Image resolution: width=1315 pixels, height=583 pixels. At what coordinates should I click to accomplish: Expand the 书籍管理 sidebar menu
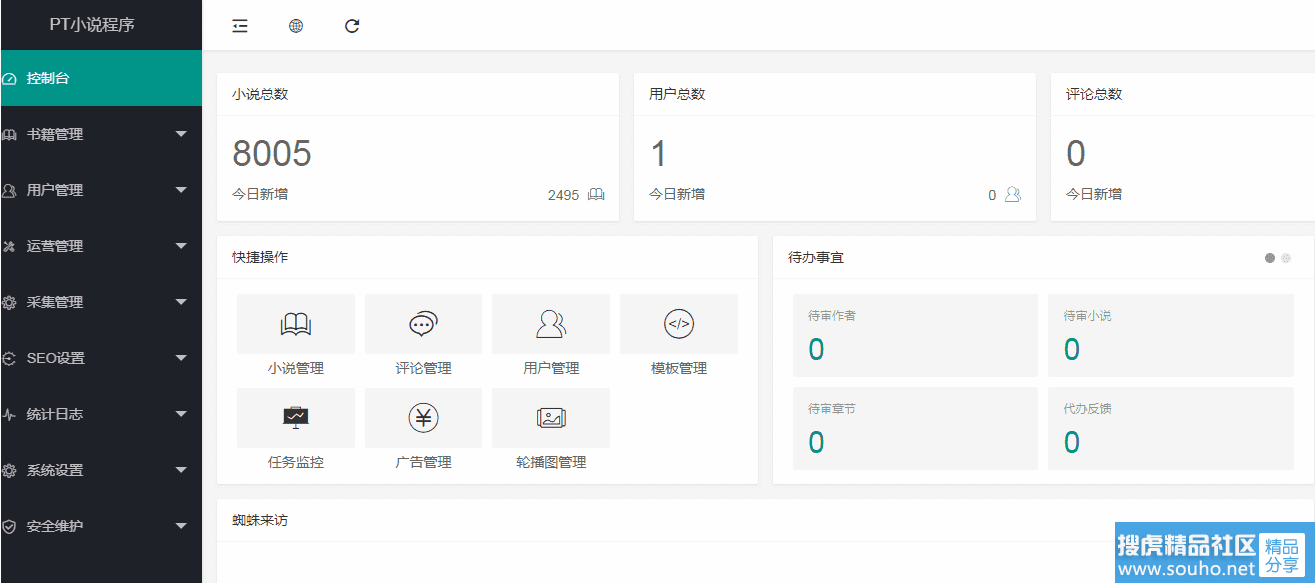coord(100,134)
